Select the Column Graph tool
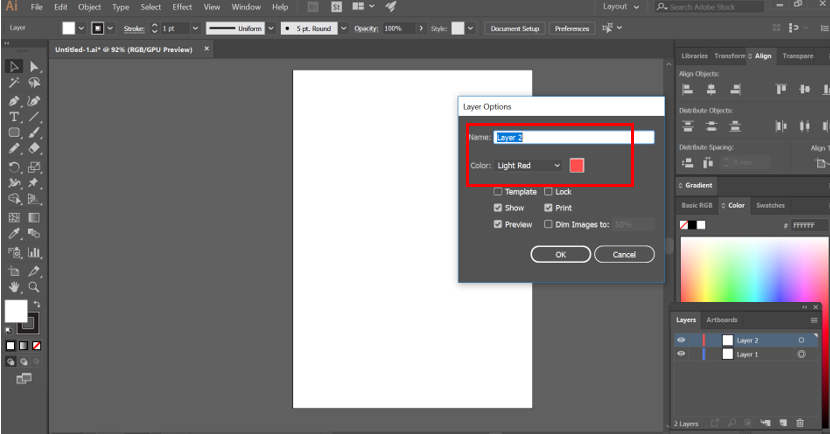 [x=34, y=252]
